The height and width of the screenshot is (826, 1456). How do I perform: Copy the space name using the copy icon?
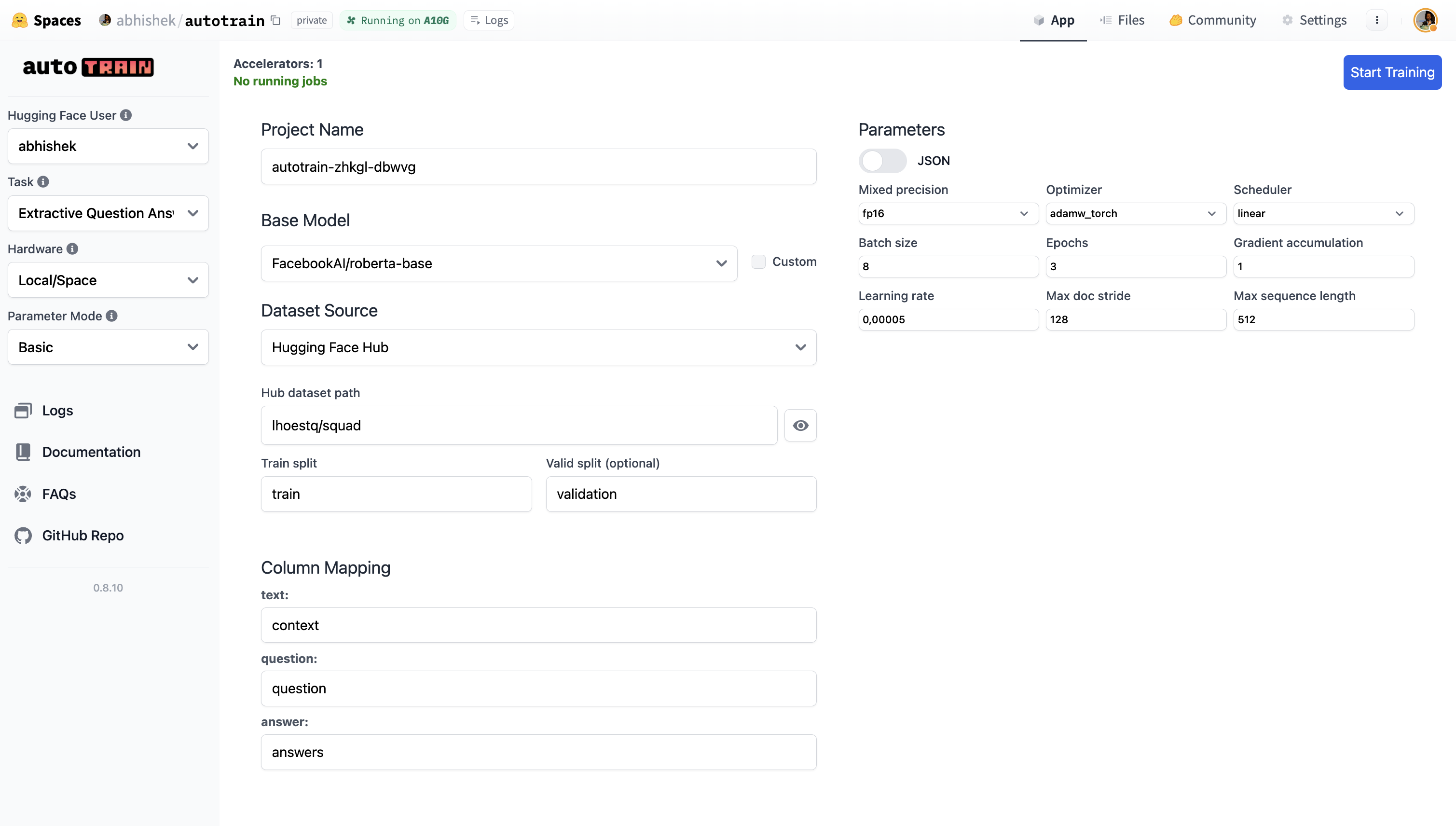pos(276,20)
